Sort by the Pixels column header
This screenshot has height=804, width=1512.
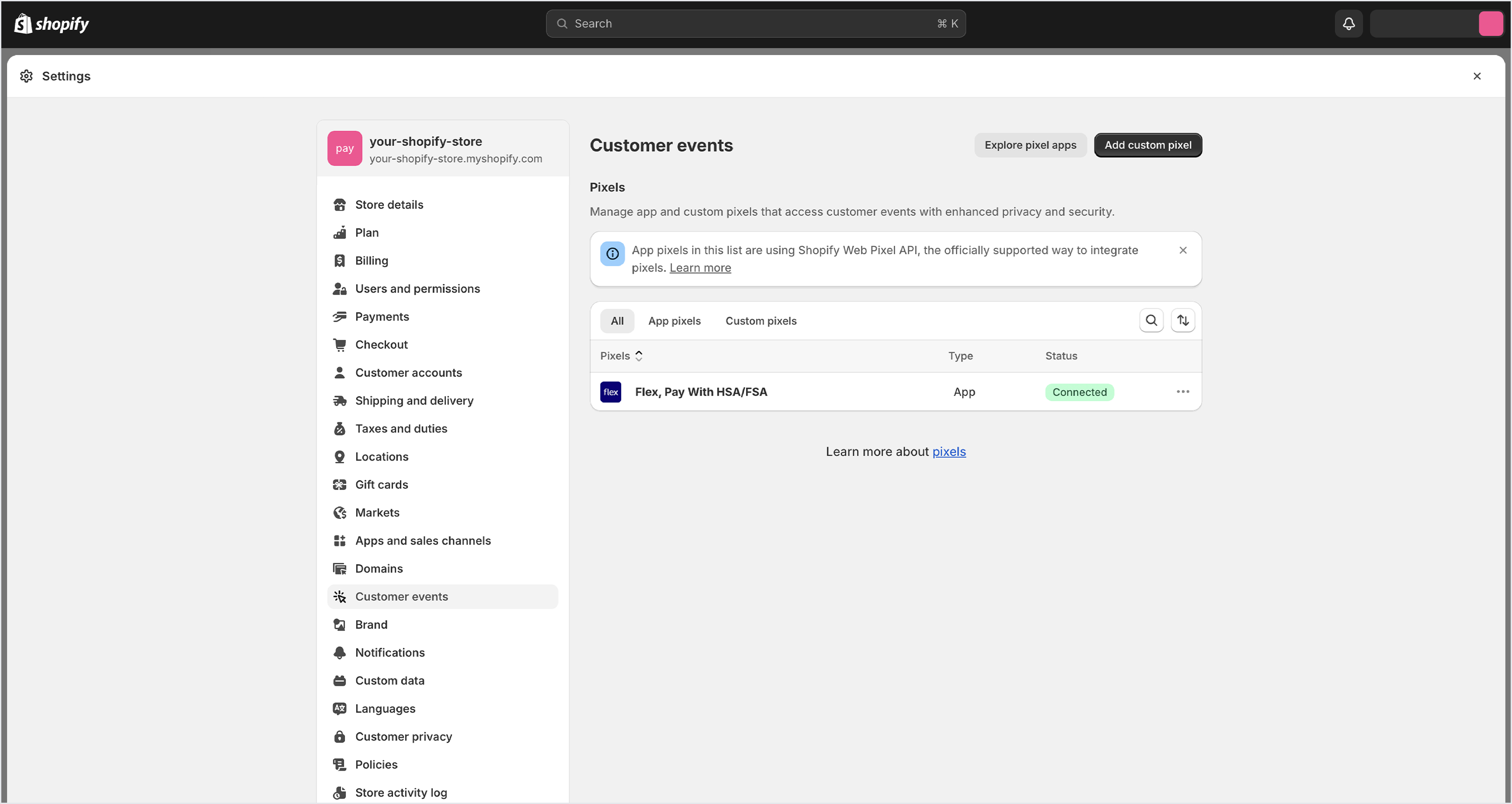[x=621, y=356]
